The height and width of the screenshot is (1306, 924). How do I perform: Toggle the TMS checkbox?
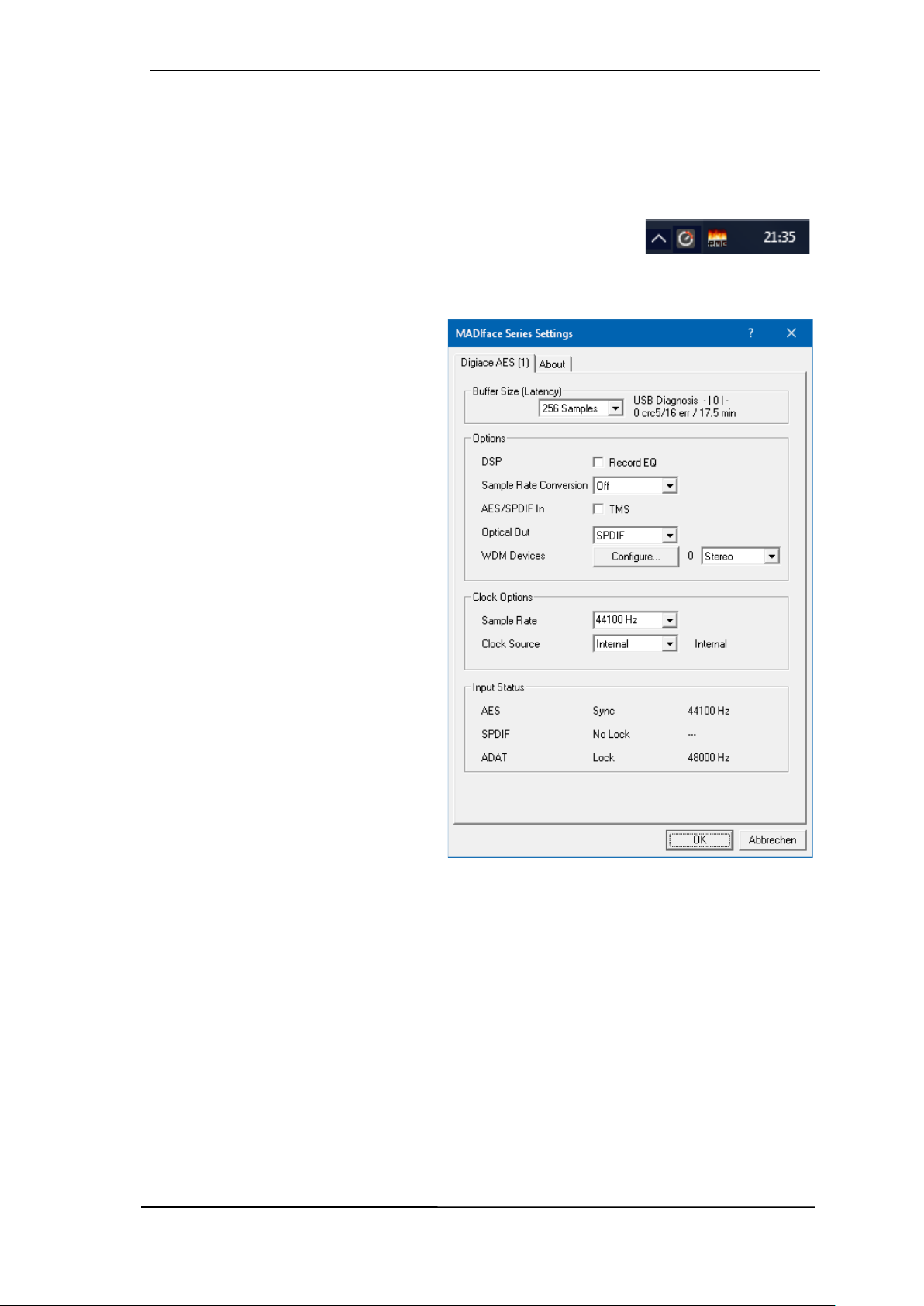pyautogui.click(x=598, y=508)
